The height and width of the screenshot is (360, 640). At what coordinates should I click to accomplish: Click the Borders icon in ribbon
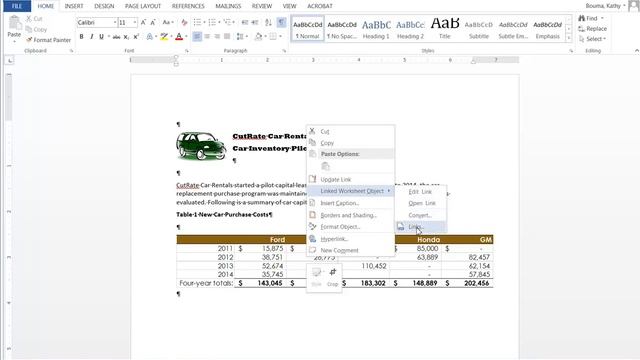273,37
